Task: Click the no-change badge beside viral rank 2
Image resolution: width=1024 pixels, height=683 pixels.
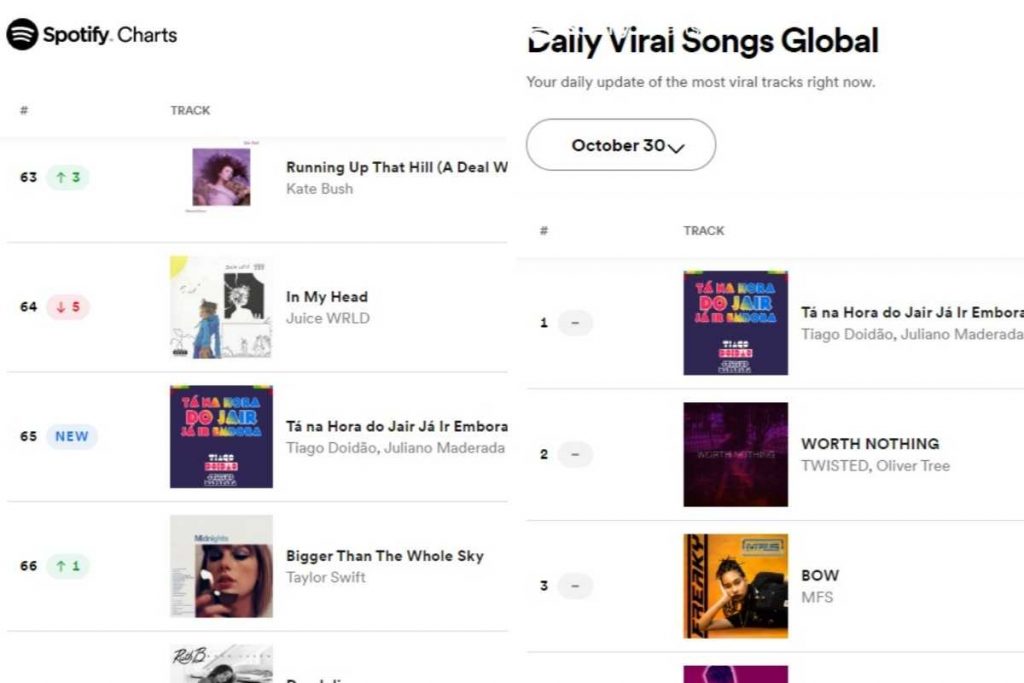Action: [575, 454]
